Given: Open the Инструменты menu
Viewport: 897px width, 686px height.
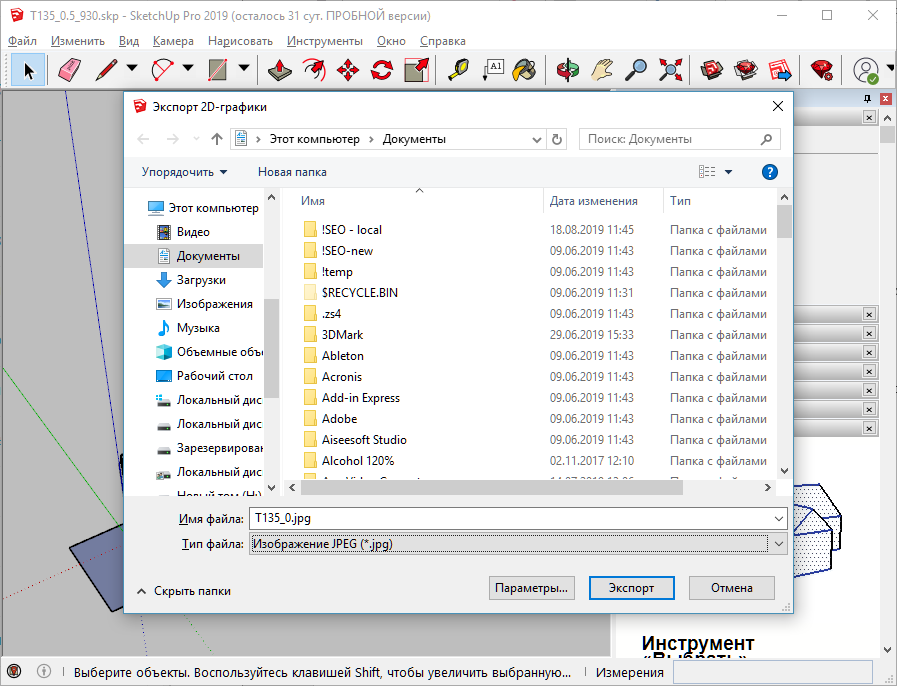Looking at the screenshot, I should click(x=324, y=41).
